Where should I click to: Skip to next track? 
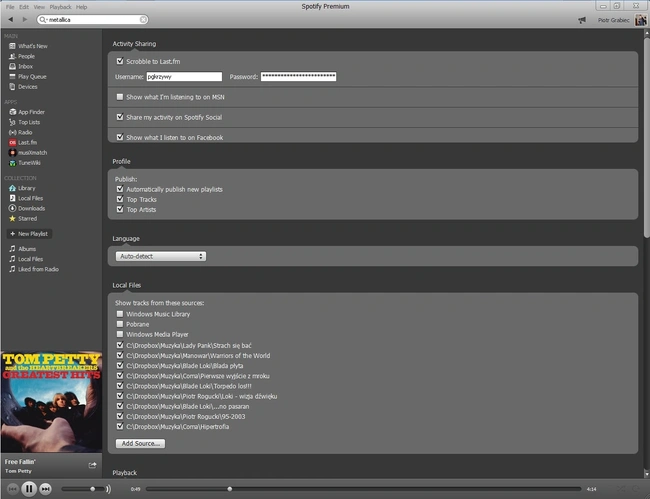45,489
